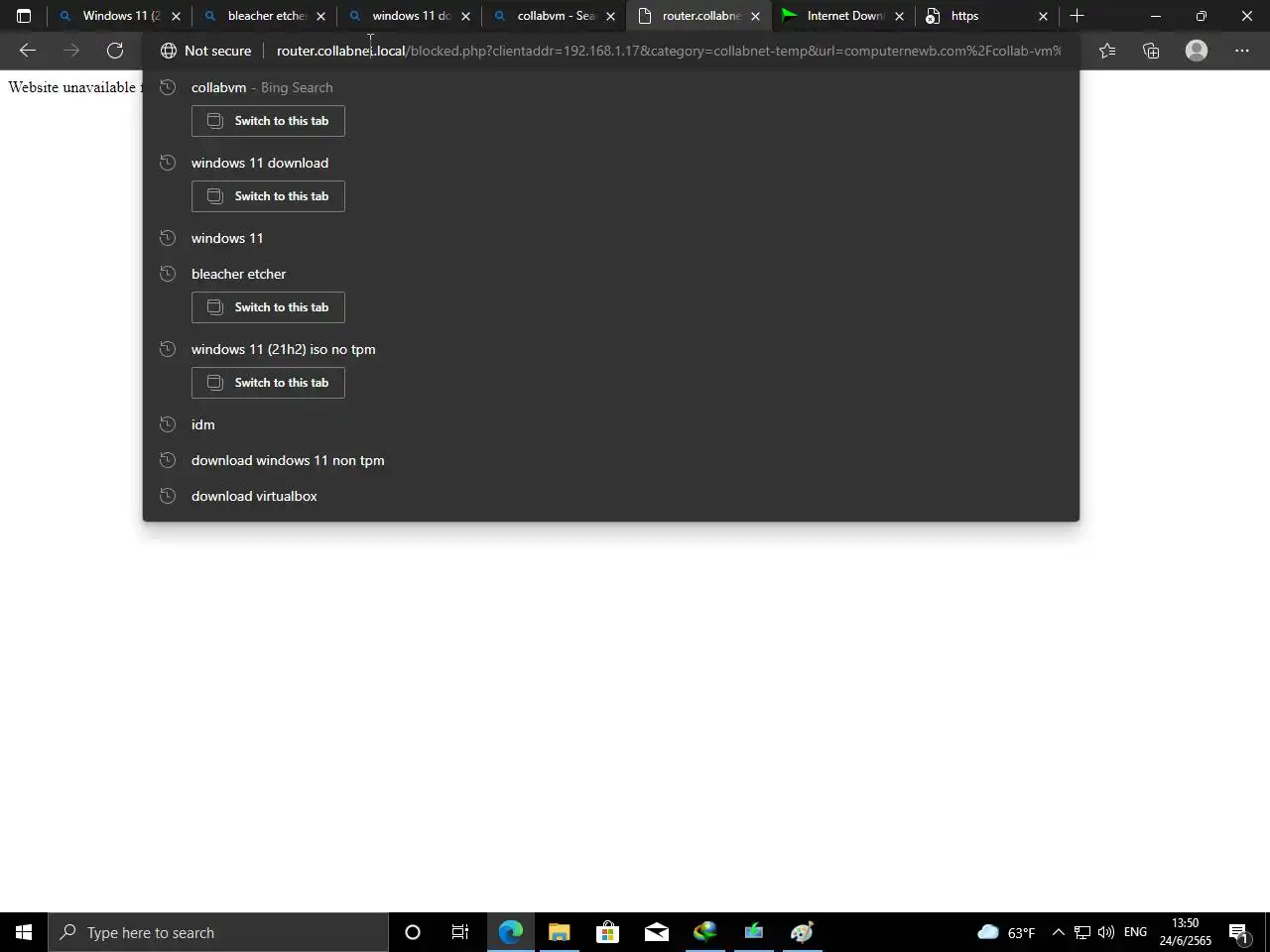Open Microsoft Edge taskbar icon
The width and height of the screenshot is (1270, 952).
510,932
